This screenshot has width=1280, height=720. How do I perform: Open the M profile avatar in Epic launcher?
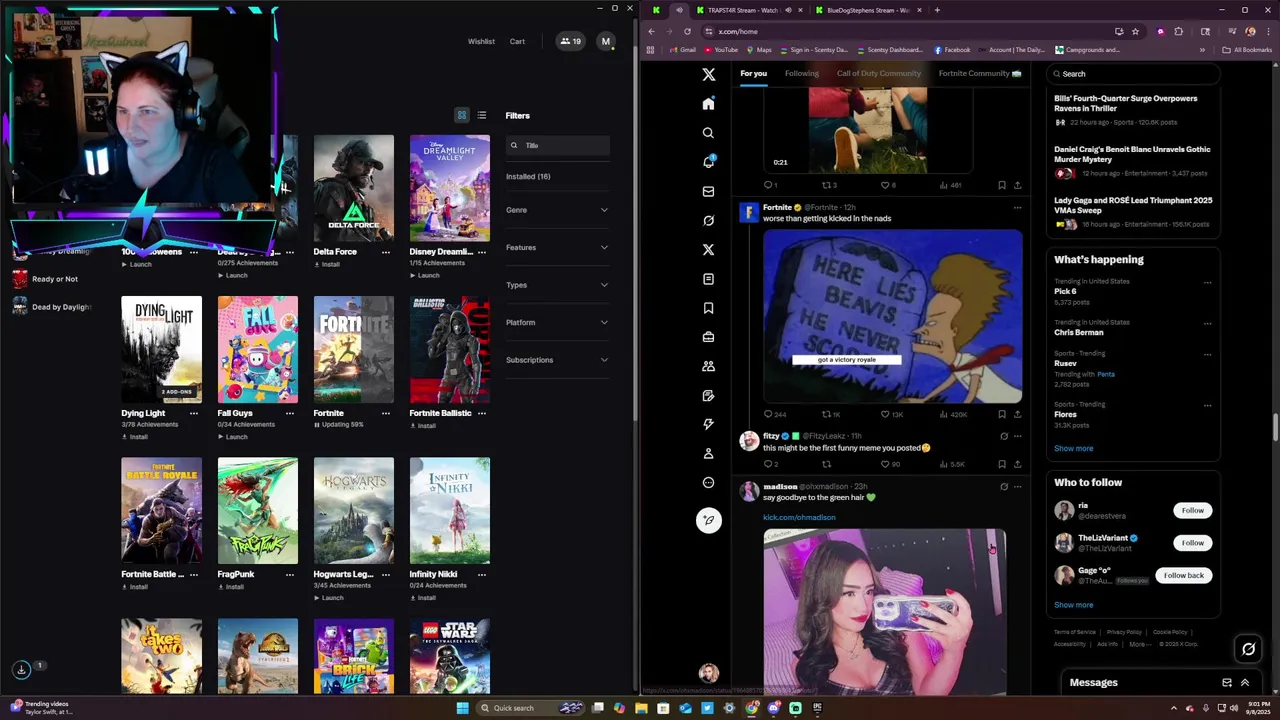605,41
